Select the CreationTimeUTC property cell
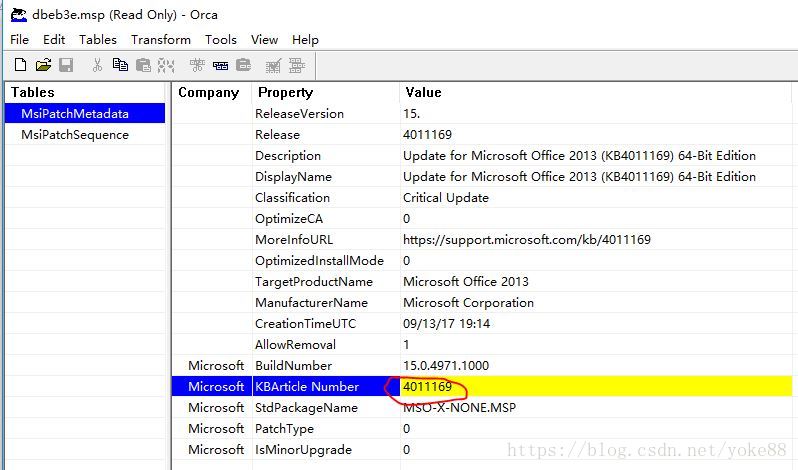 click(306, 324)
